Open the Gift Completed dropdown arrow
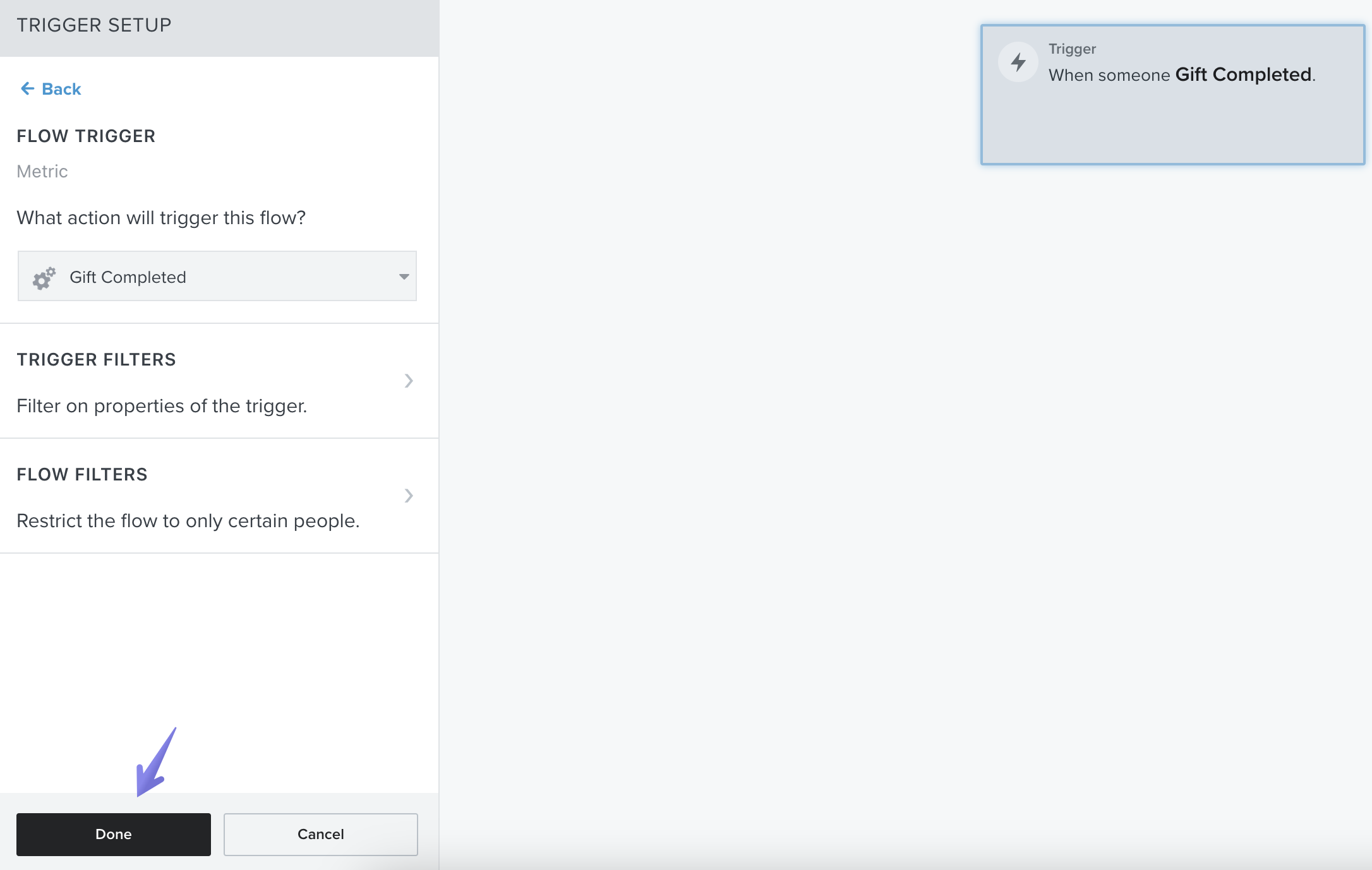Screen dimensions: 1372x870 point(404,277)
